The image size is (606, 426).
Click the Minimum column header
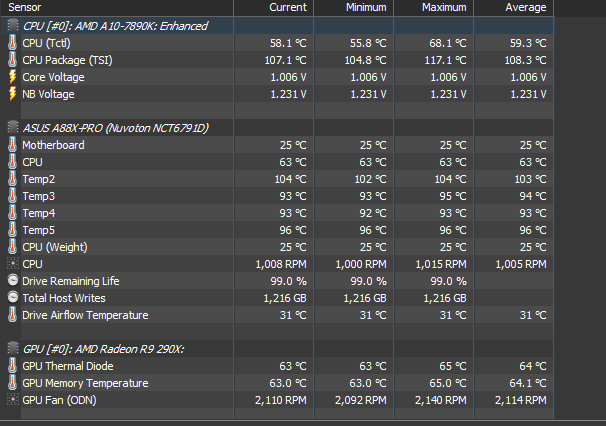click(x=354, y=7)
